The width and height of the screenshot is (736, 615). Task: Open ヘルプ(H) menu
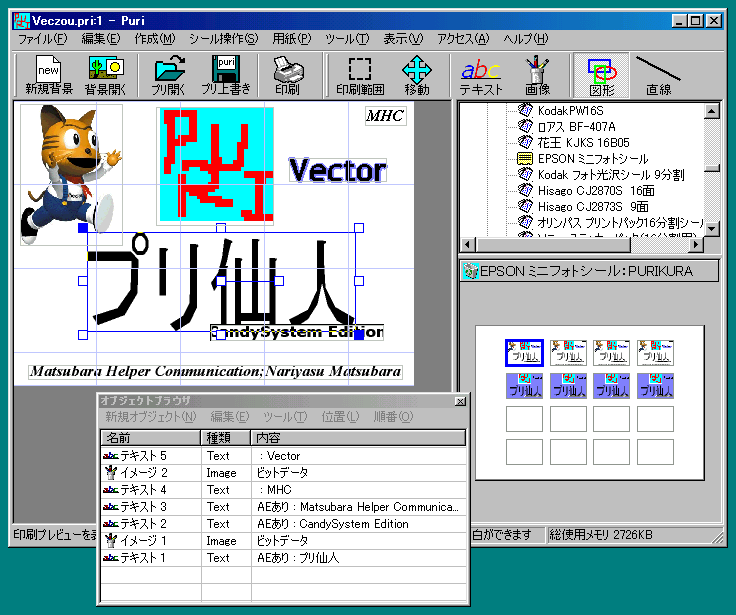(x=525, y=38)
